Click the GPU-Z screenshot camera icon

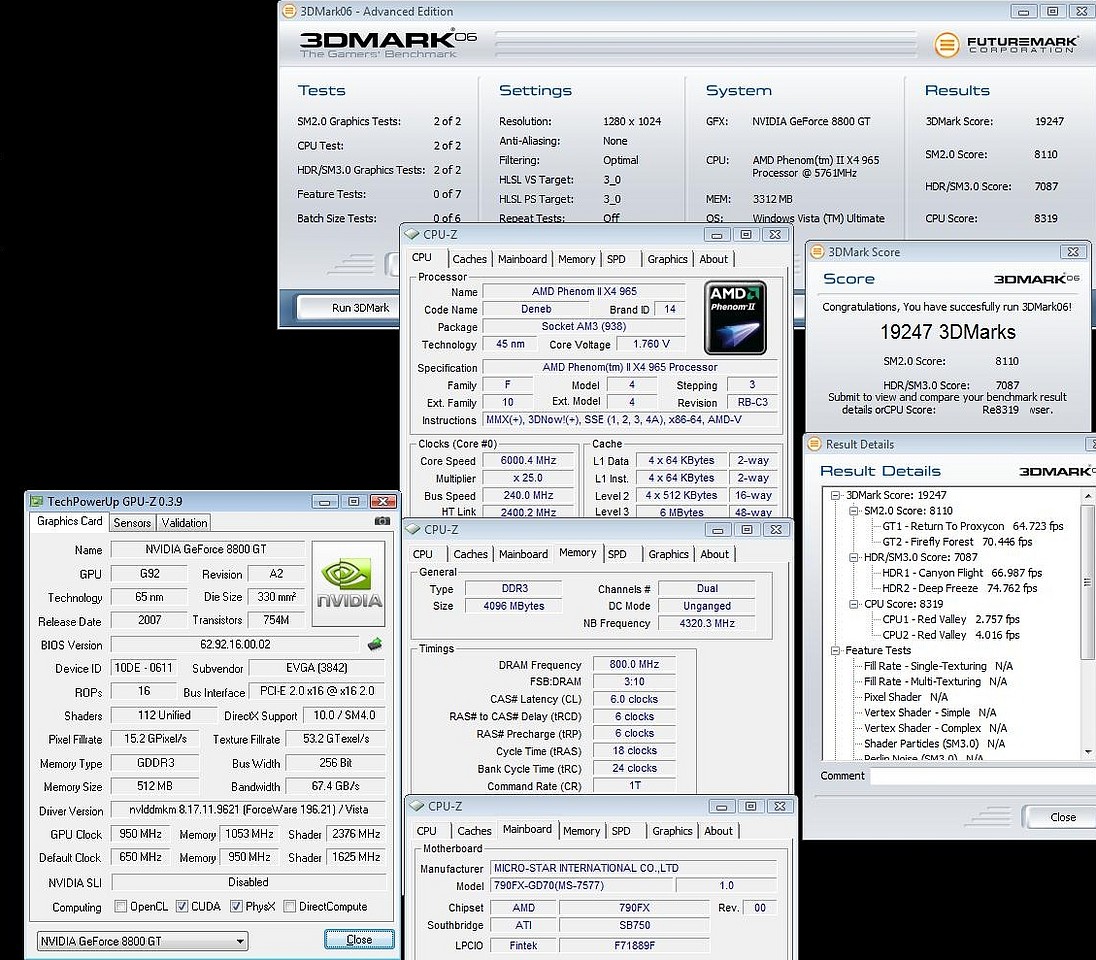tap(382, 521)
